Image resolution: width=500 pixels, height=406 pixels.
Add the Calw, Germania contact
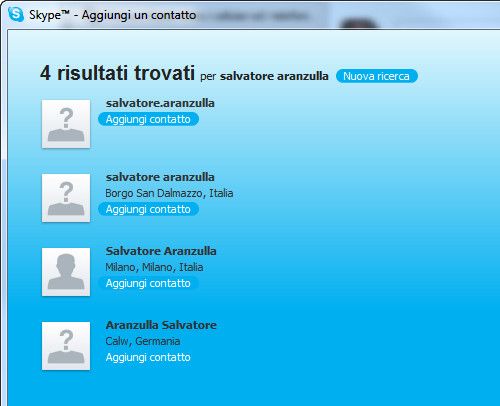point(148,357)
